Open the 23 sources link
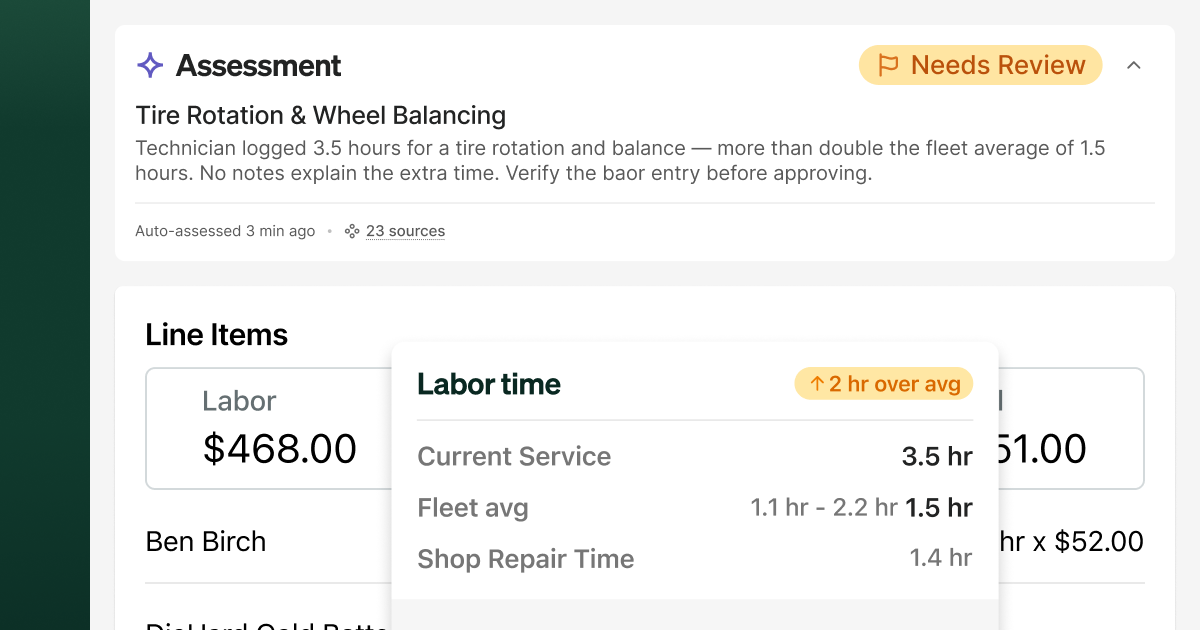The height and width of the screenshot is (630, 1200). (x=405, y=231)
